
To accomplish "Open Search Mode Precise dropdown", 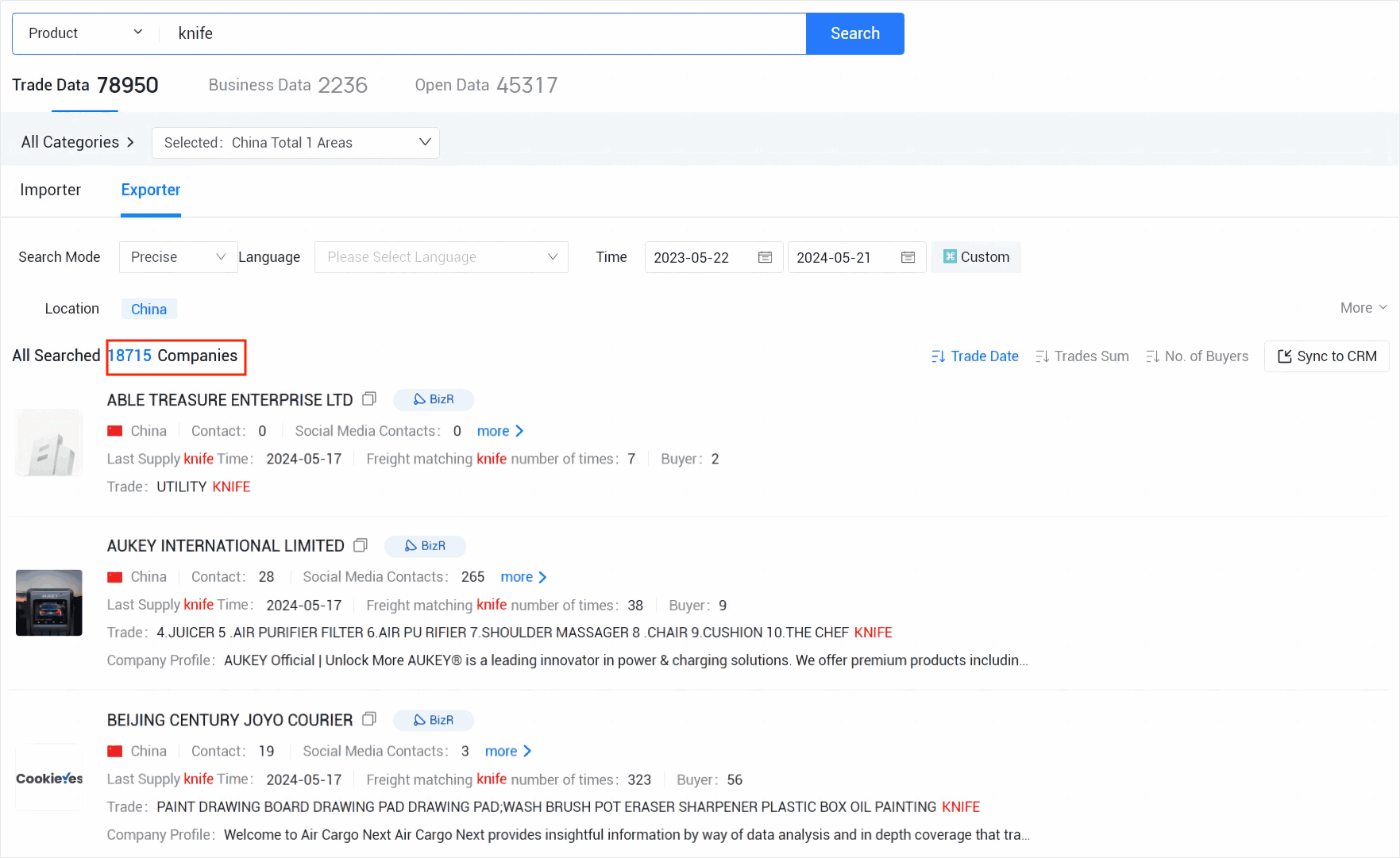I will (x=179, y=257).
